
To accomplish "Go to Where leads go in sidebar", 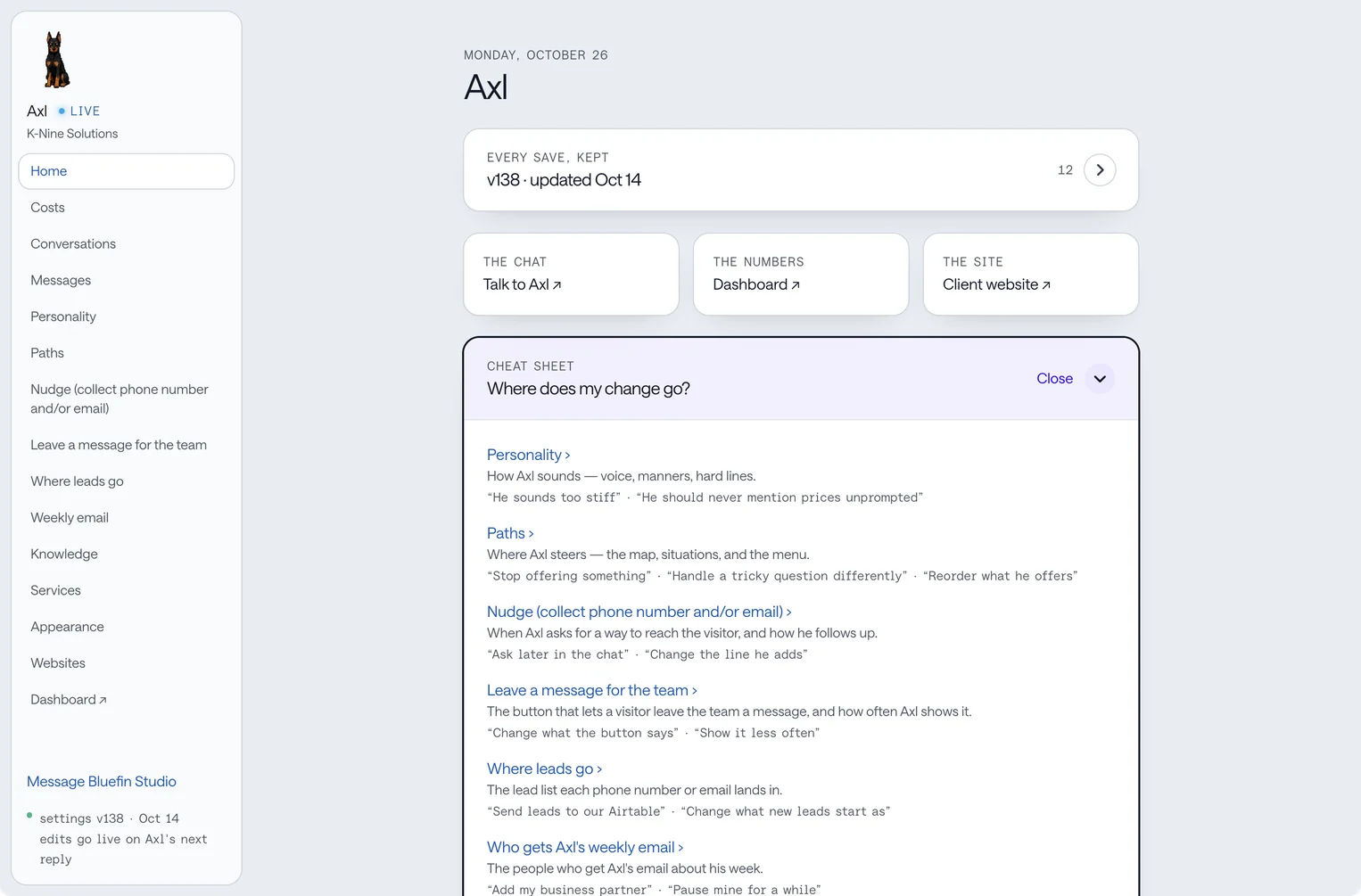I will point(127,481).
